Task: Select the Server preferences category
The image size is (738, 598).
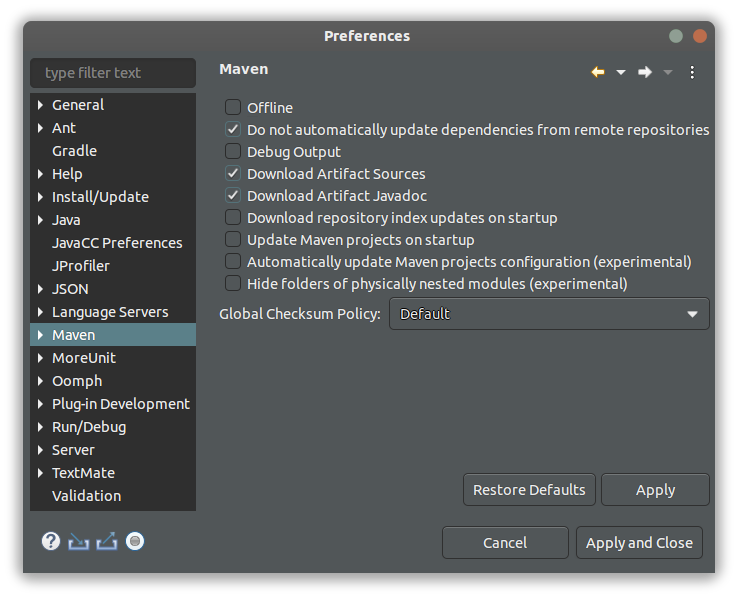Action: (x=73, y=450)
